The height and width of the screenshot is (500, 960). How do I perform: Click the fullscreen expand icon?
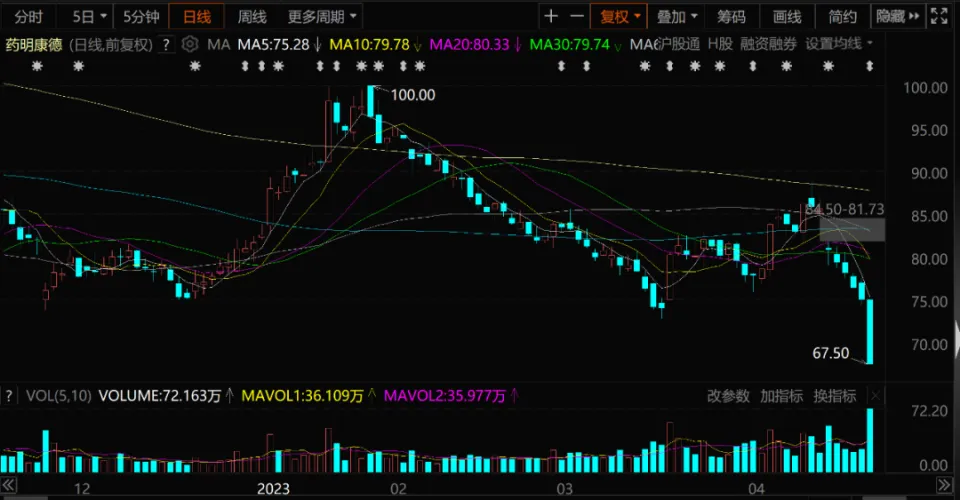point(939,17)
